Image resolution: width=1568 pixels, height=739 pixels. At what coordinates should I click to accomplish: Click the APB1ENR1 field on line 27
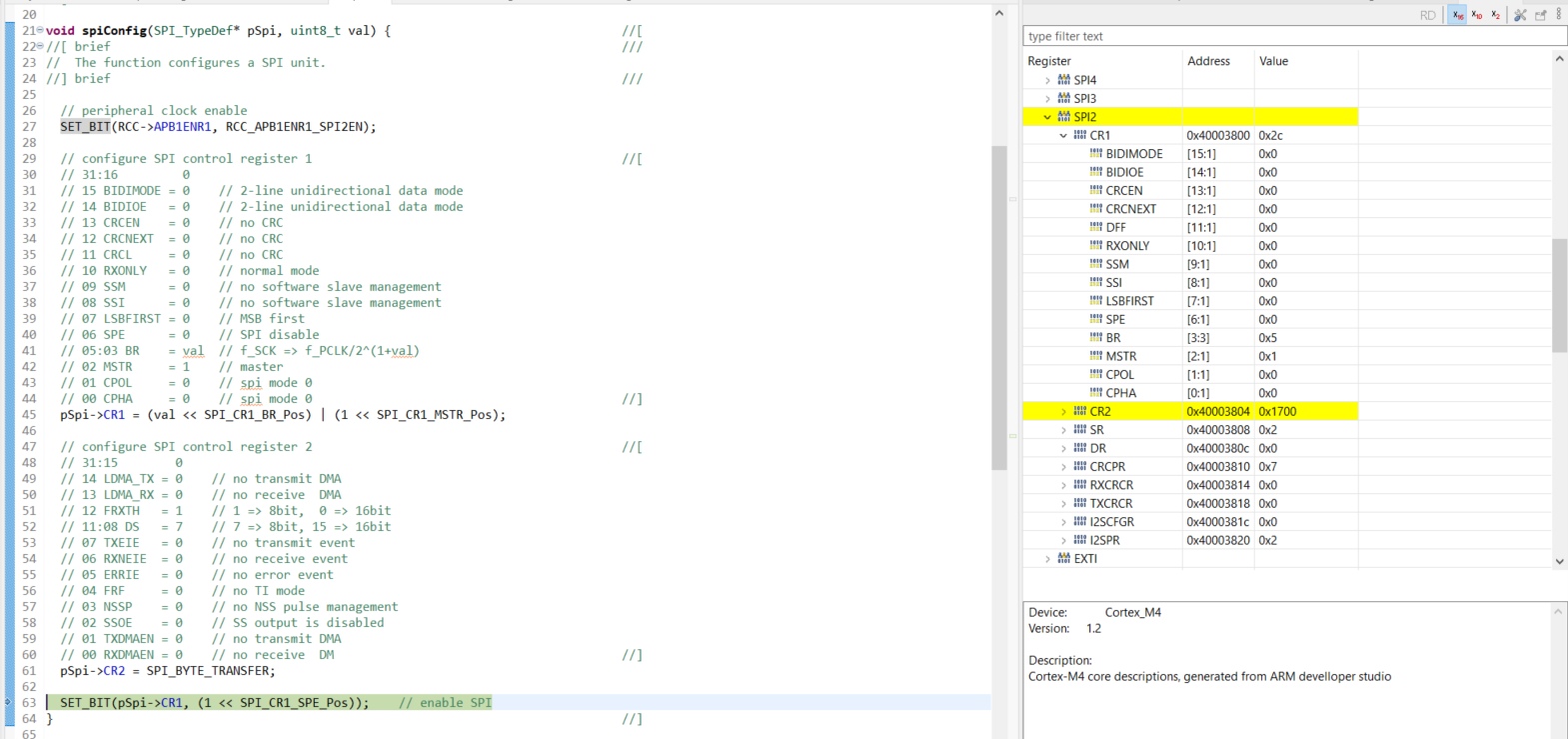pos(182,127)
